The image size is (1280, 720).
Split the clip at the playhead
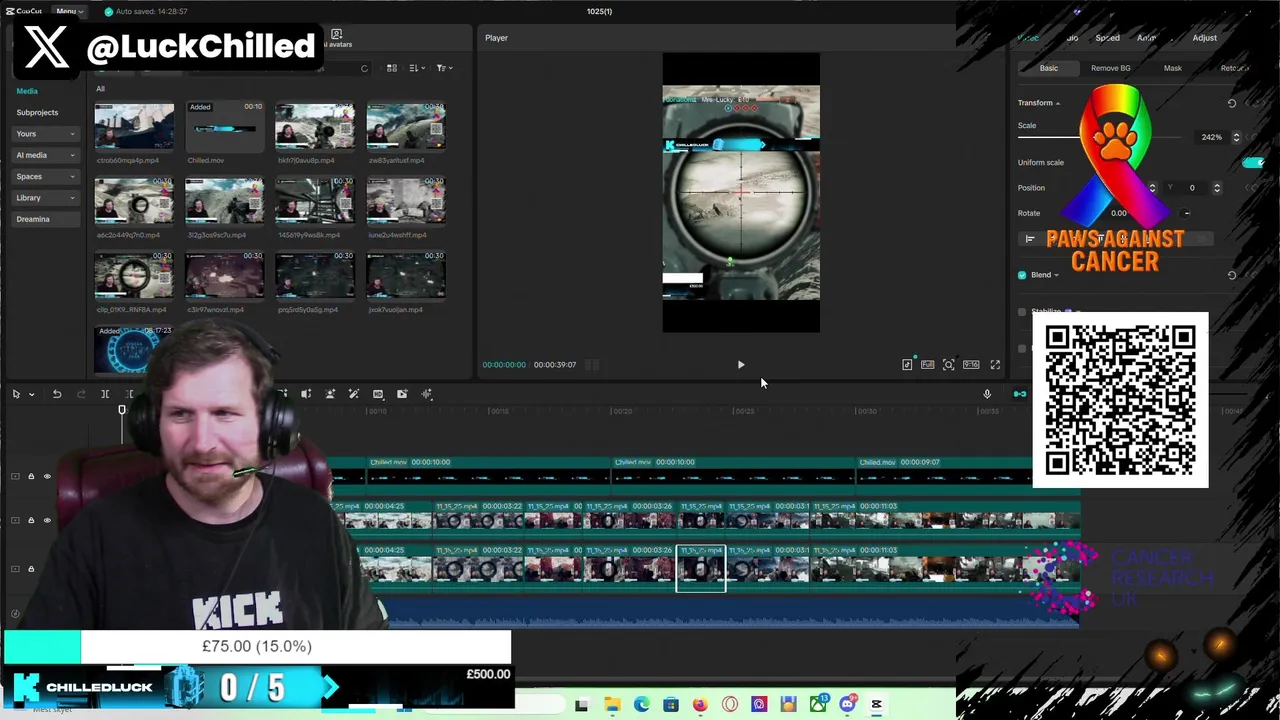[x=105, y=394]
